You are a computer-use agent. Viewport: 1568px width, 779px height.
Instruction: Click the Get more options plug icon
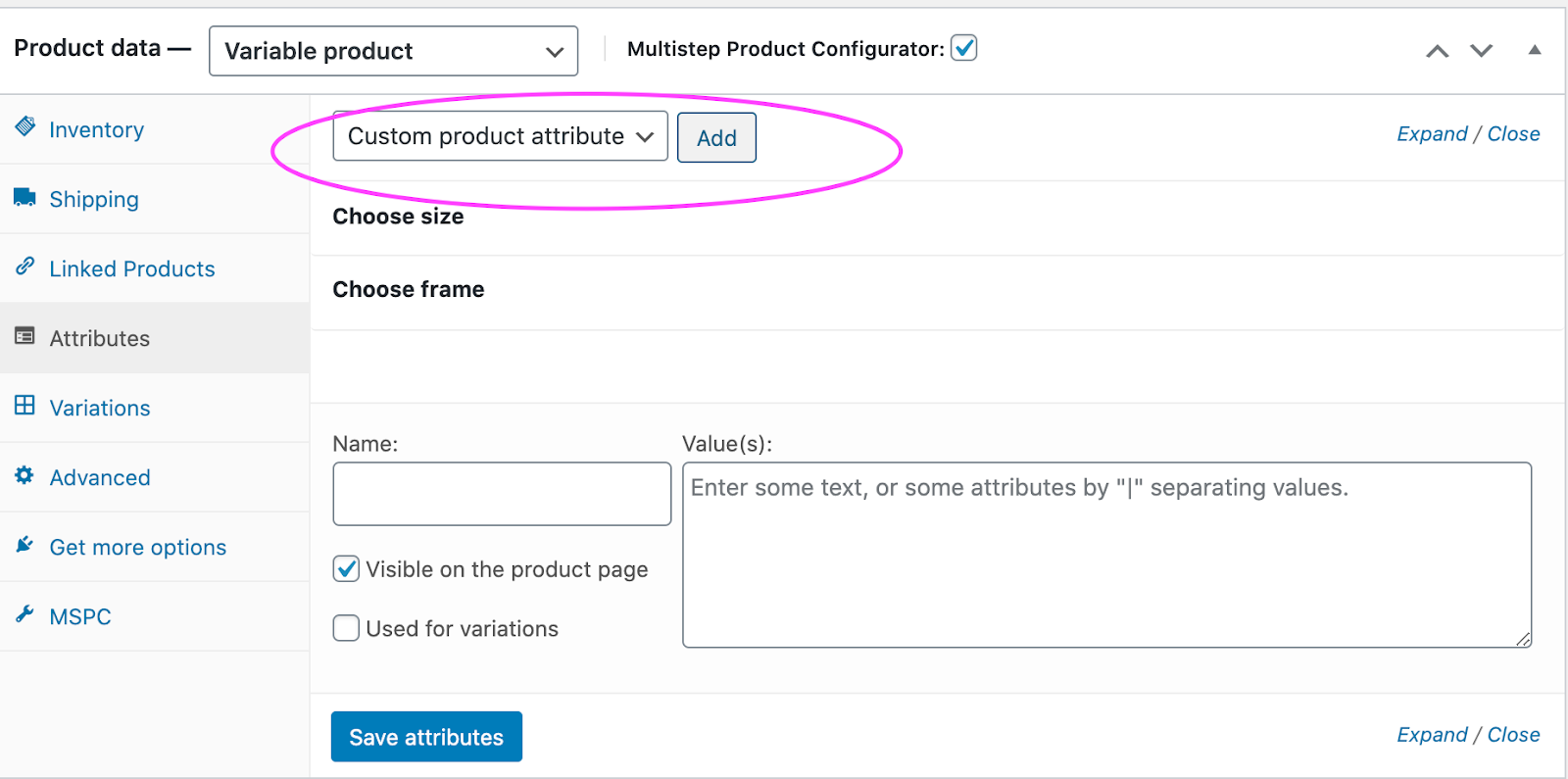25,545
